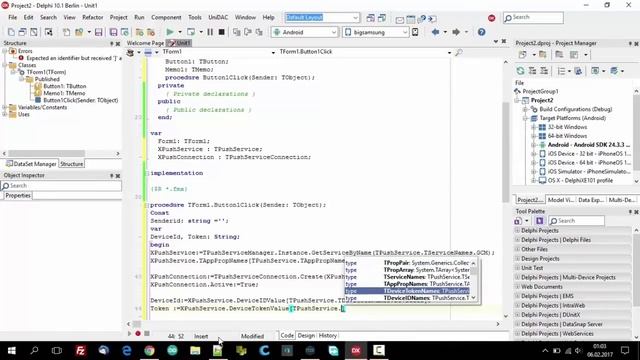Image resolution: width=640 pixels, height=360 pixels.
Task: Select the Delphi Projects | EMS palette category
Action: 547,296
